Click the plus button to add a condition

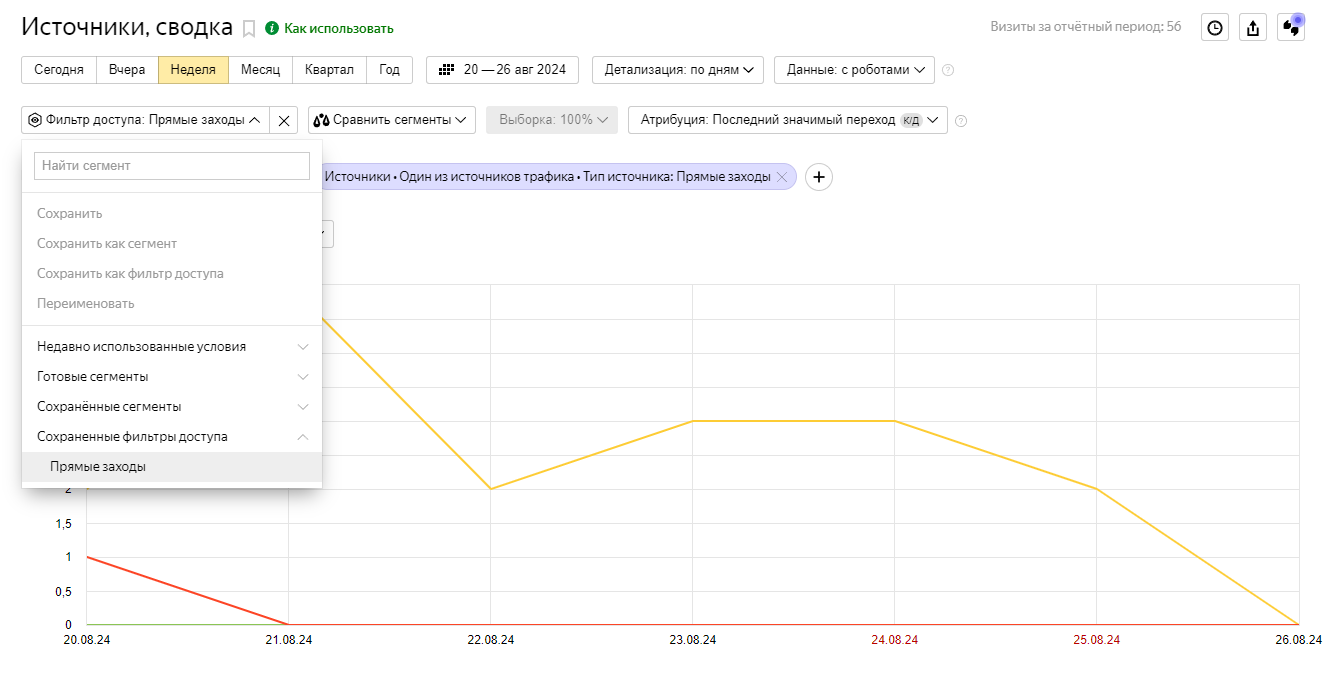(818, 177)
